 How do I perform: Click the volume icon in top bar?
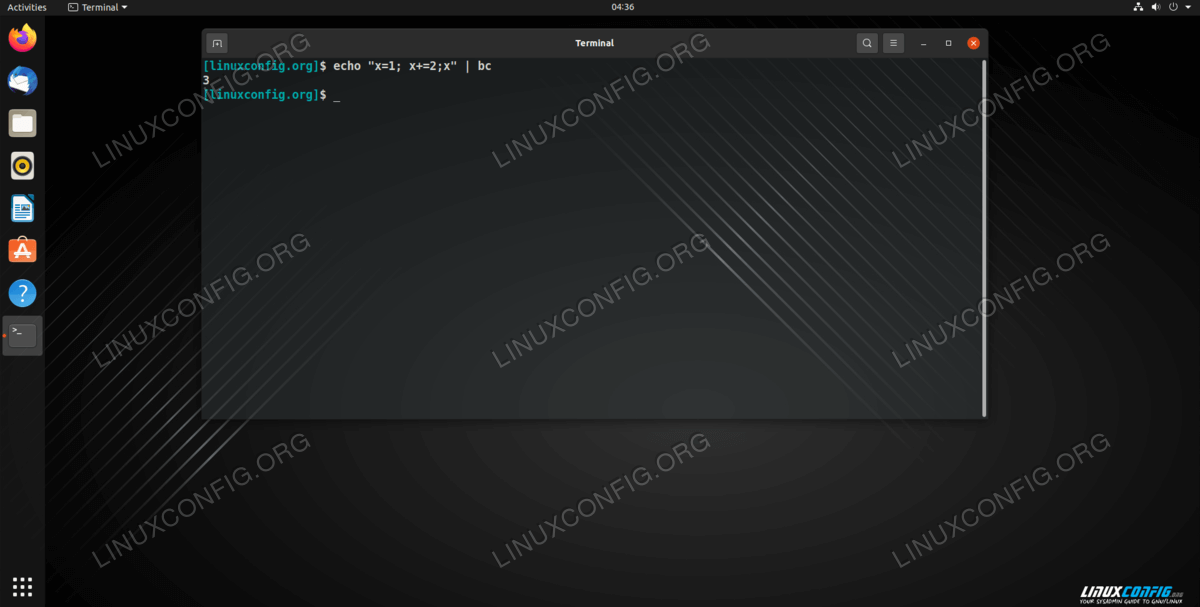tap(1156, 7)
